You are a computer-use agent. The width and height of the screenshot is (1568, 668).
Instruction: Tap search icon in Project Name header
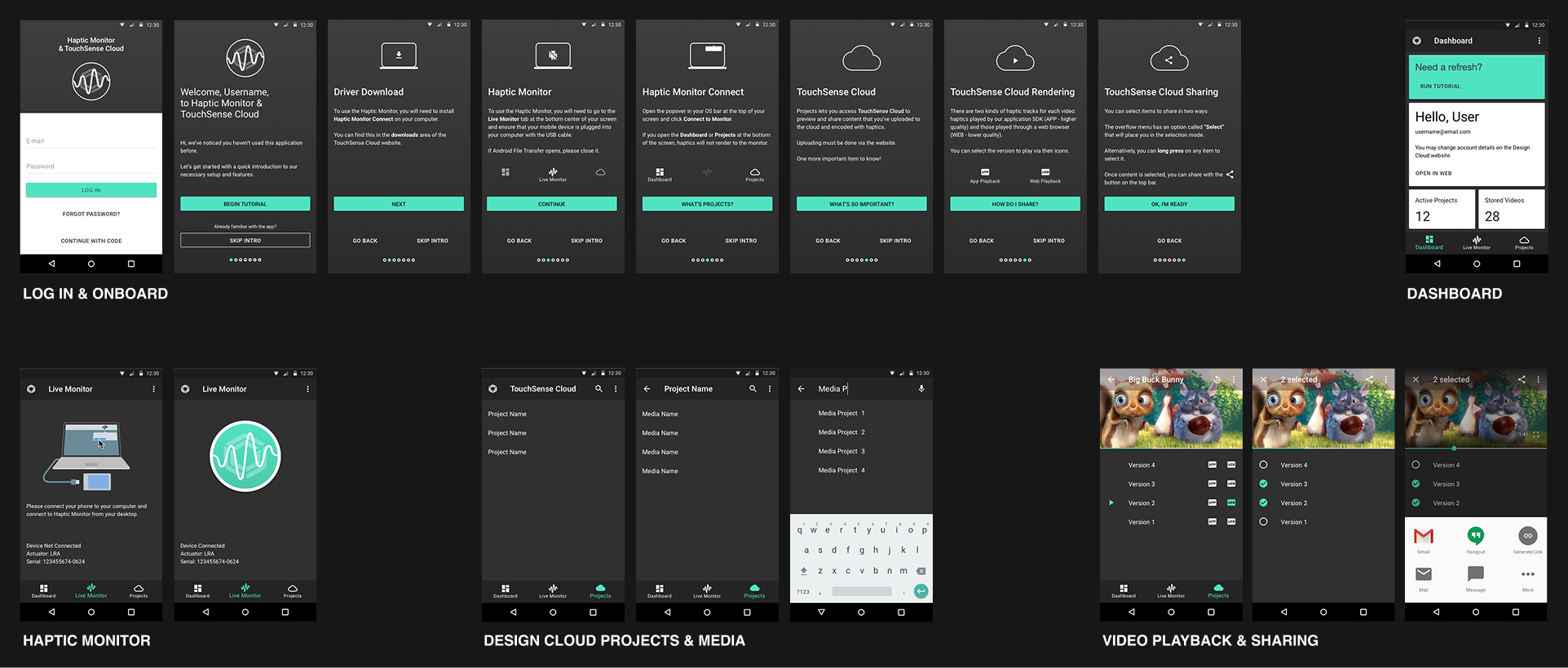click(x=753, y=389)
